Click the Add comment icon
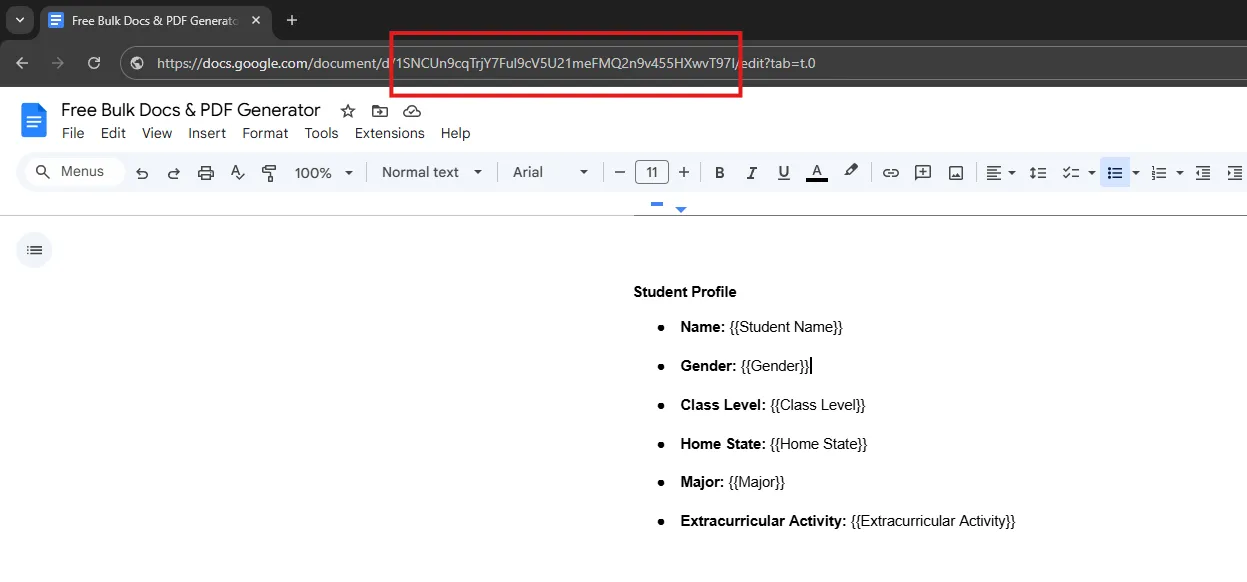 click(923, 173)
